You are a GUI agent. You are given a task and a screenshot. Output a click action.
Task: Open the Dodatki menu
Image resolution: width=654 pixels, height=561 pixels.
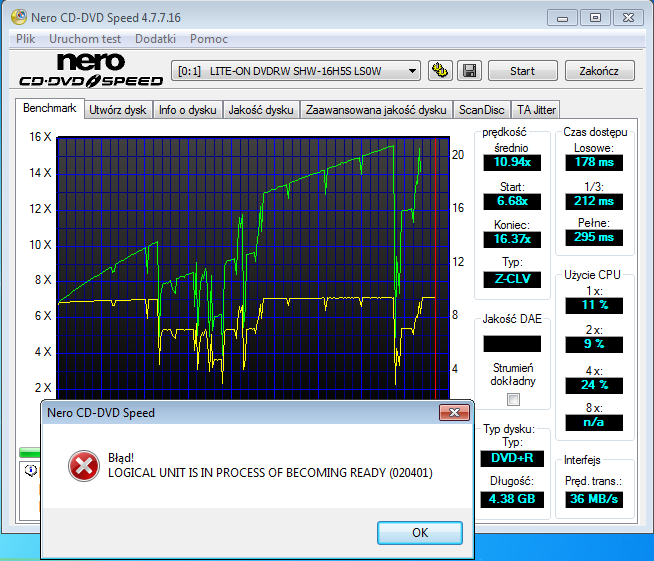coord(155,39)
